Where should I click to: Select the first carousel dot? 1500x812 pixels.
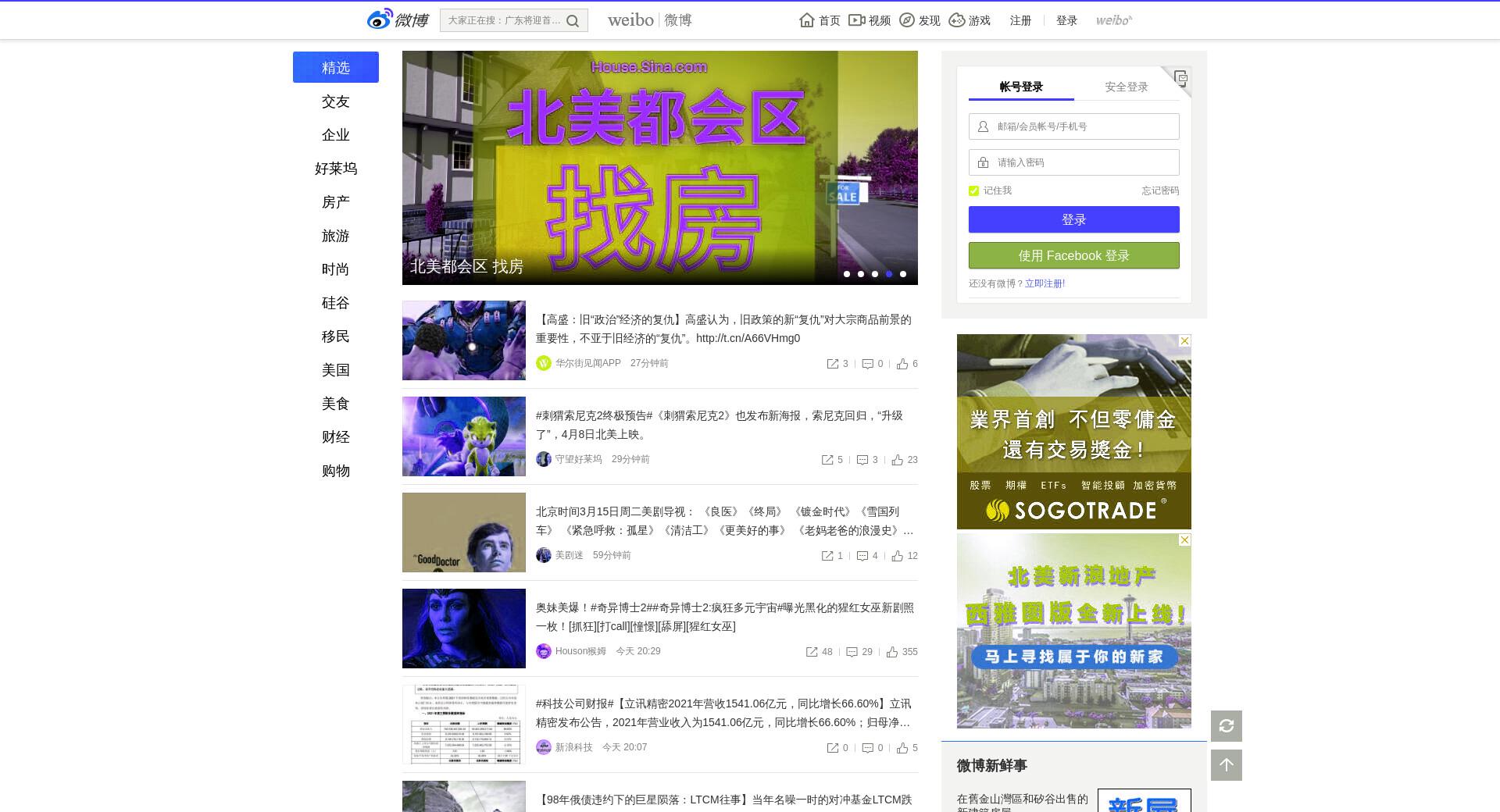[847, 274]
